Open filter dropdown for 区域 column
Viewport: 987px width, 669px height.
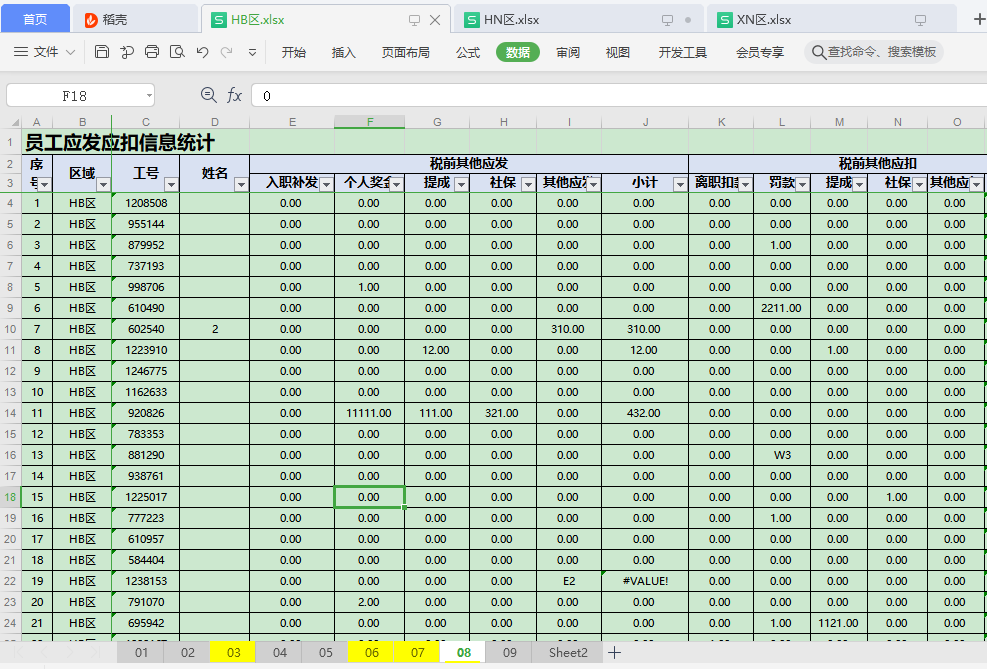(103, 184)
